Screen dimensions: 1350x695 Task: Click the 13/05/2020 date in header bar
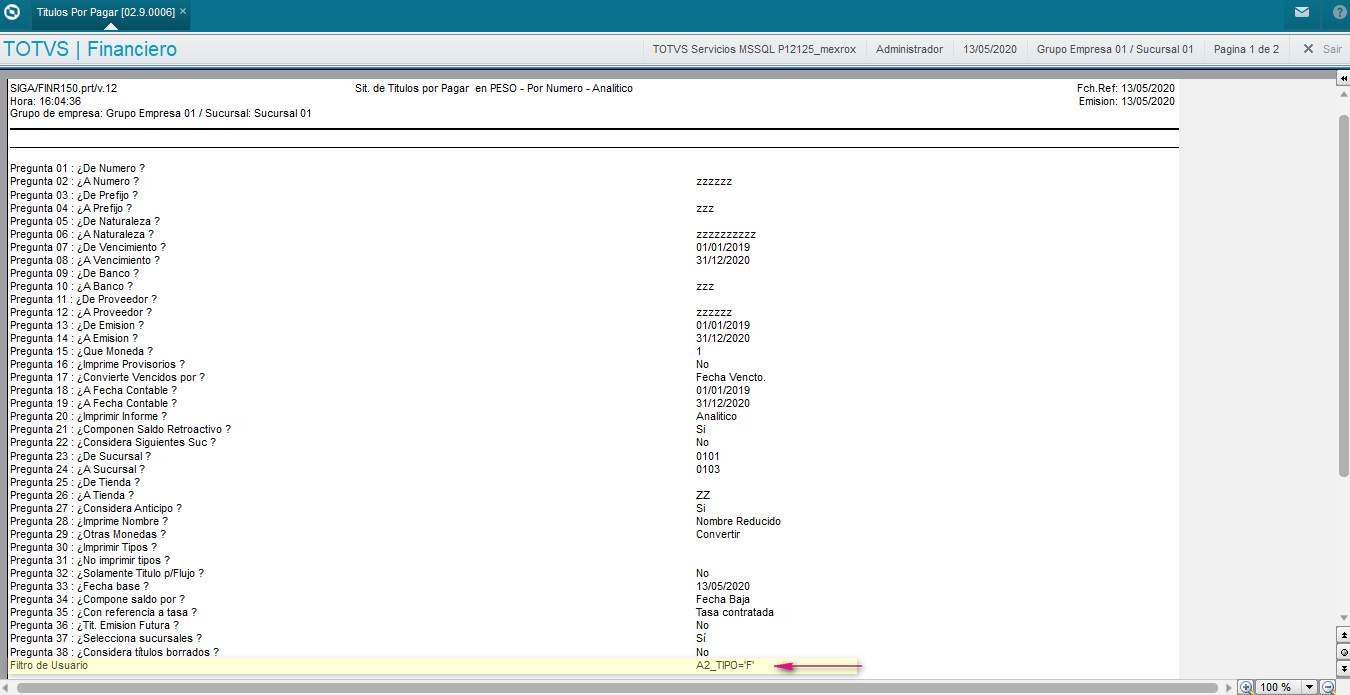[x=990, y=49]
